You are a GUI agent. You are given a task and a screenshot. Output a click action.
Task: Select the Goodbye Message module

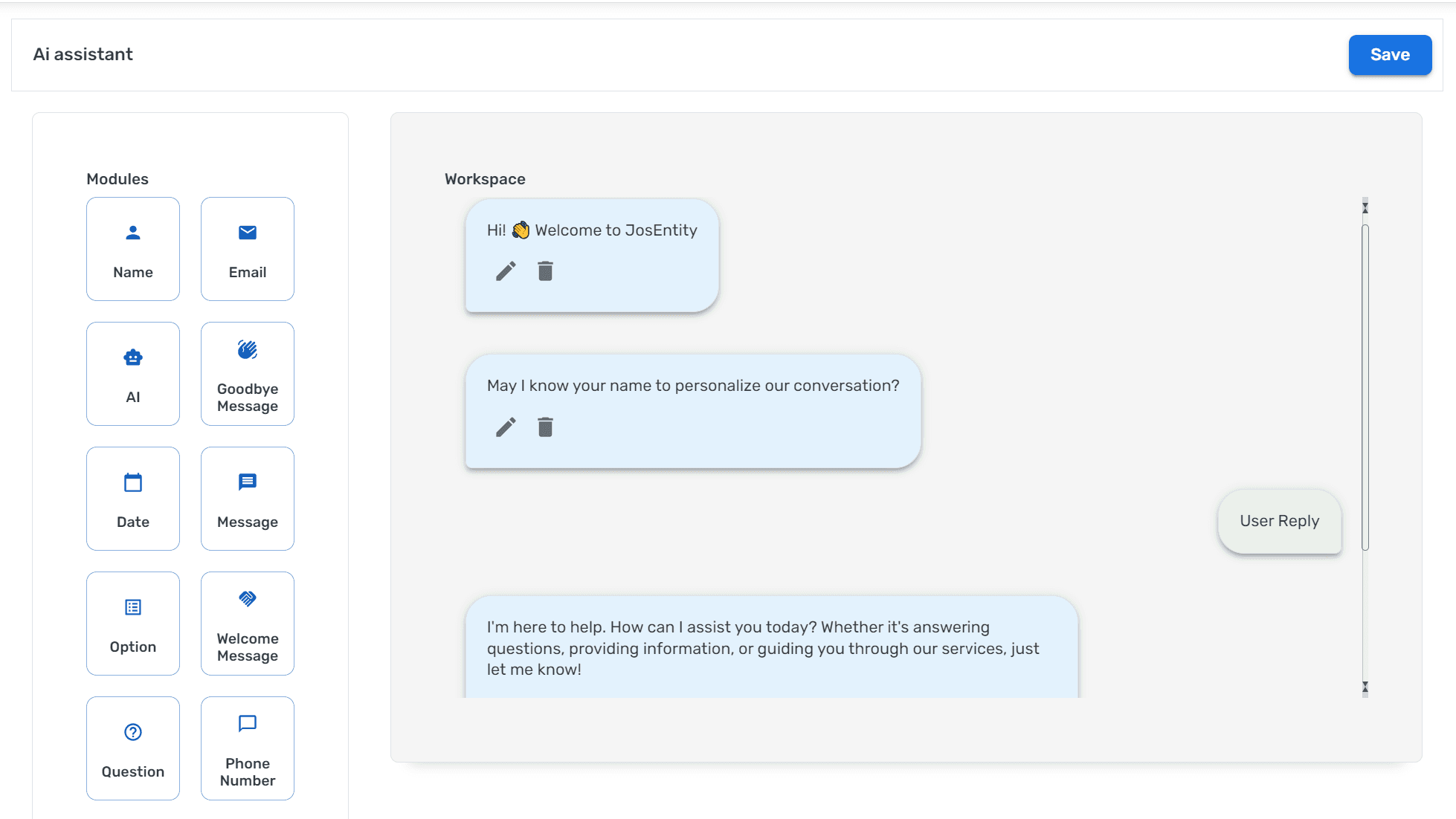pyautogui.click(x=247, y=374)
